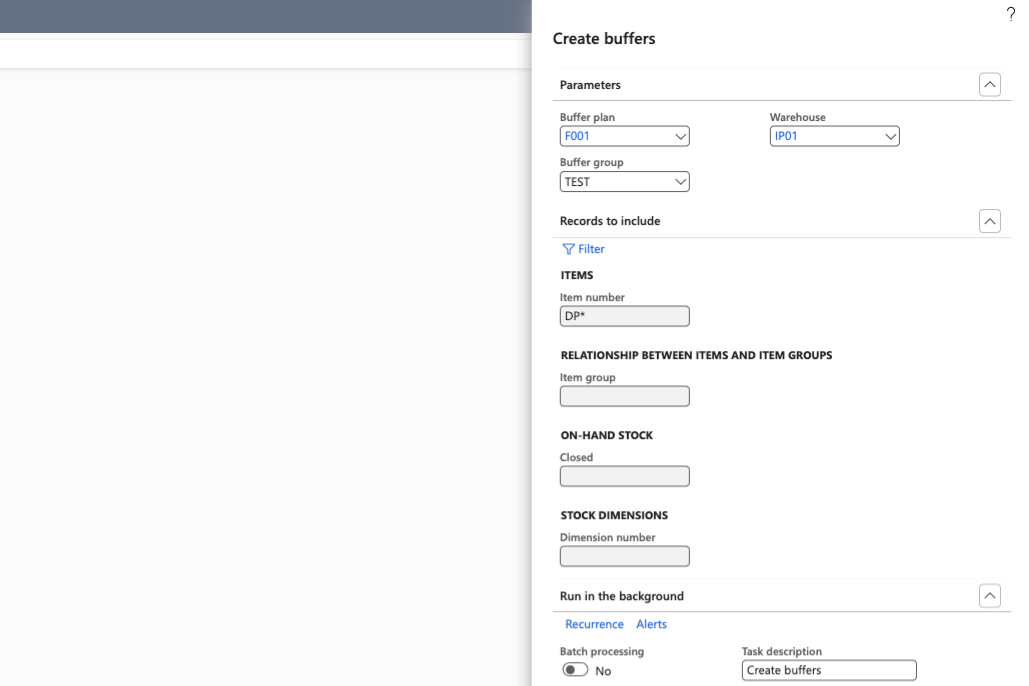Image resolution: width=1029 pixels, height=686 pixels.
Task: Click the Item number field
Action: coord(624,316)
